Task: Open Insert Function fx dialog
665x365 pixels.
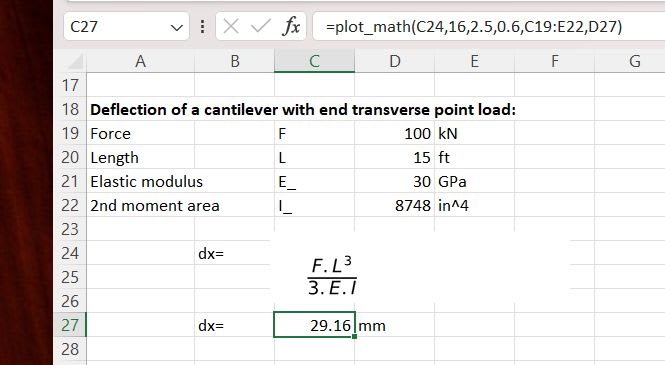Action: (x=291, y=27)
